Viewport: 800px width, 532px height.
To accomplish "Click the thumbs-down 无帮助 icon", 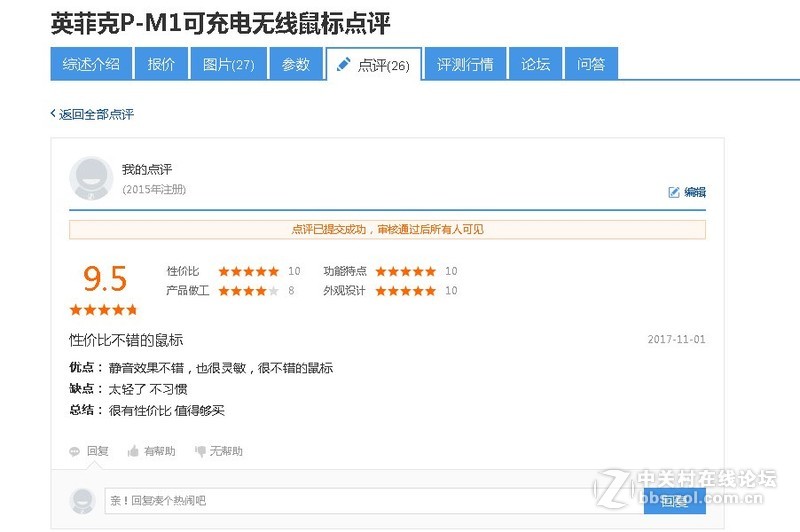I will [x=200, y=451].
